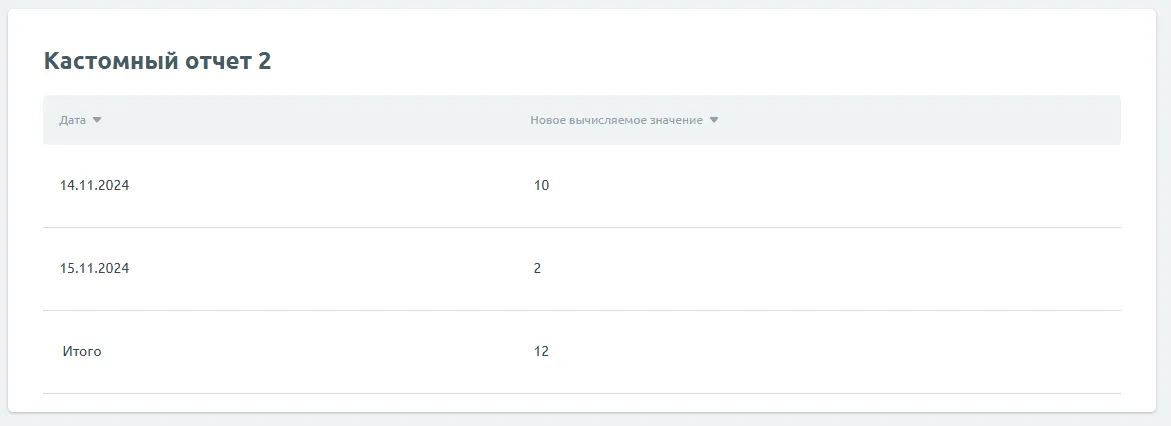Screen dimensions: 1171x426
Task: Sort by the Новое вычисляемое значение header label
Action: pos(617,120)
